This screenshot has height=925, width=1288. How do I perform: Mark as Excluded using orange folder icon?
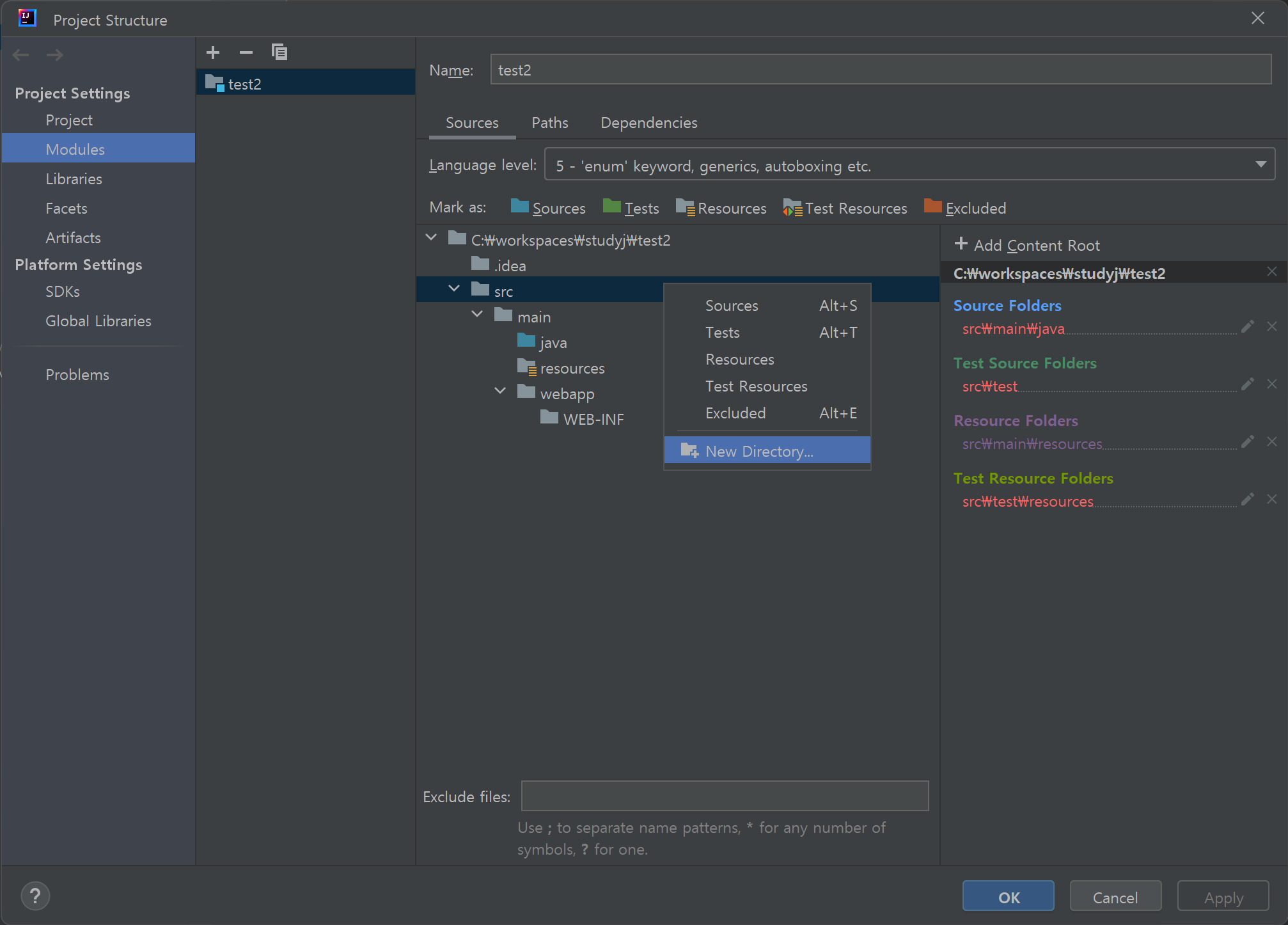coord(933,207)
